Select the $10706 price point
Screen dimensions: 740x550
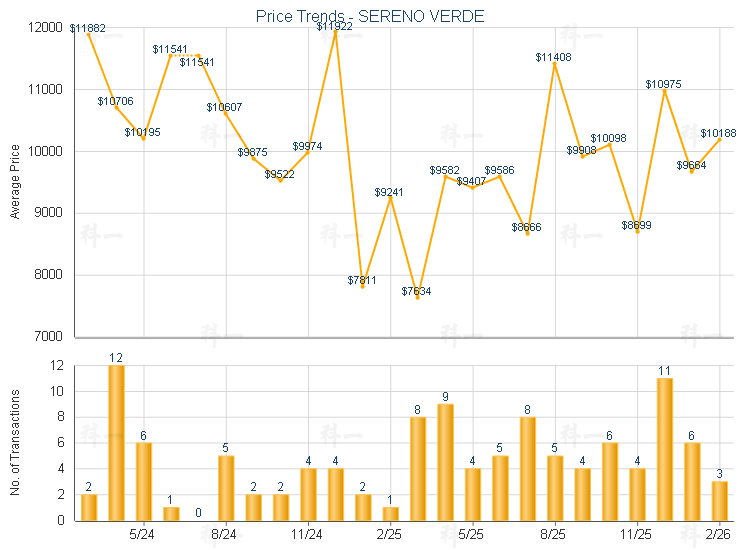116,107
